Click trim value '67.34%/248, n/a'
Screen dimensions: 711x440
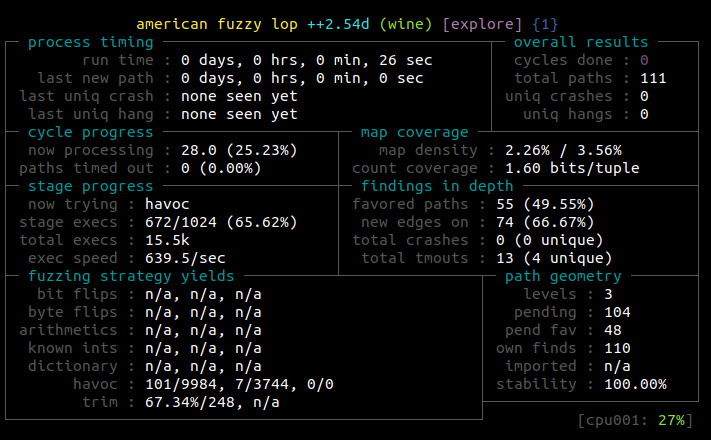[212, 402]
